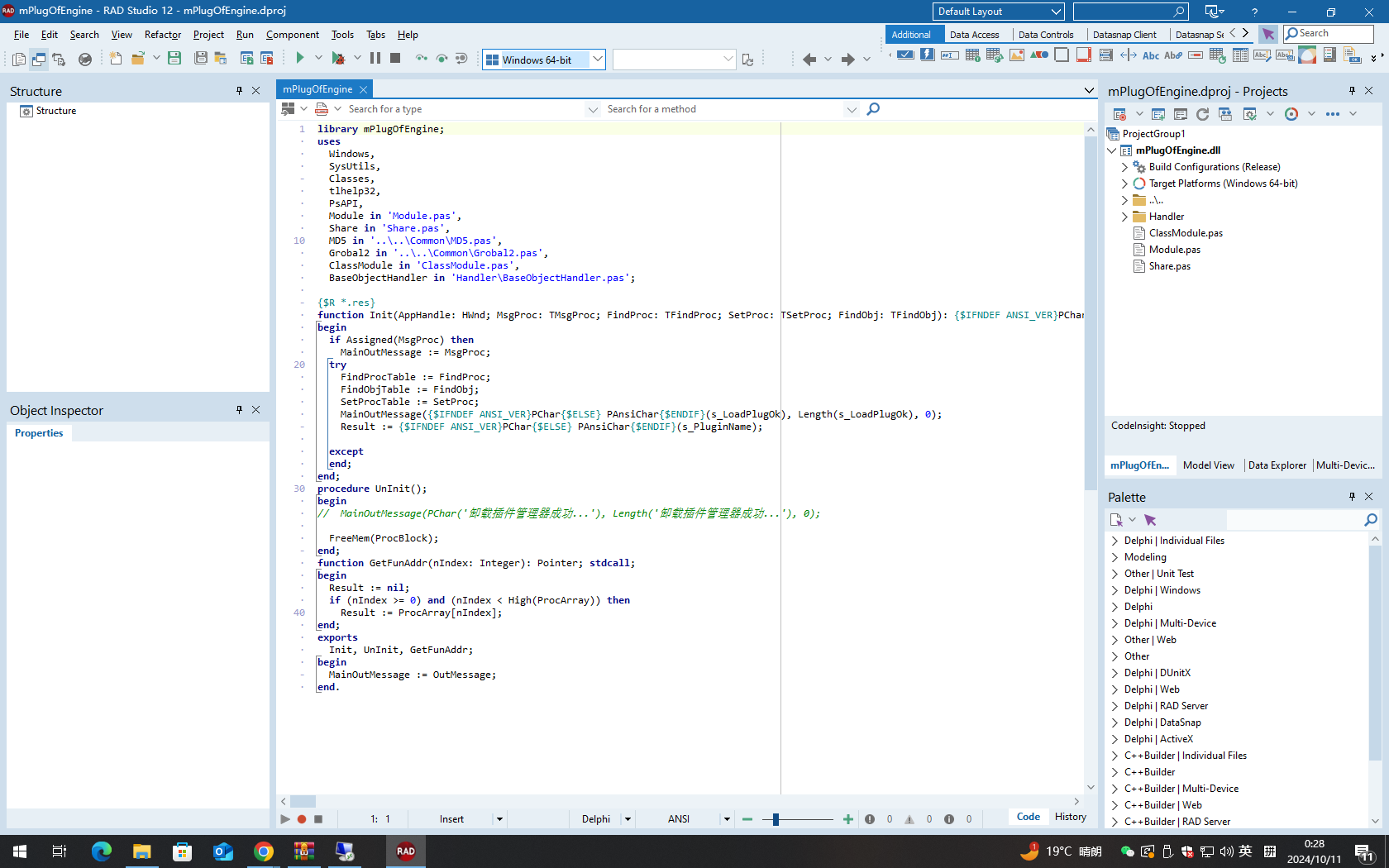Pin the Structure panel
This screenshot has height=868, width=1389.
tap(240, 91)
